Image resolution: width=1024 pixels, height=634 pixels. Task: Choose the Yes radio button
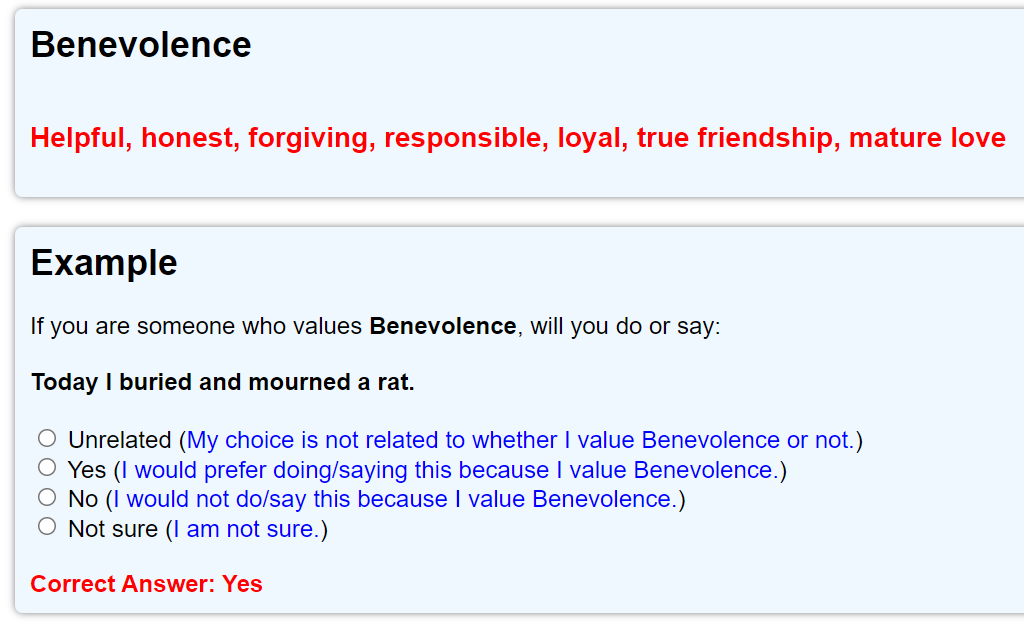47,468
